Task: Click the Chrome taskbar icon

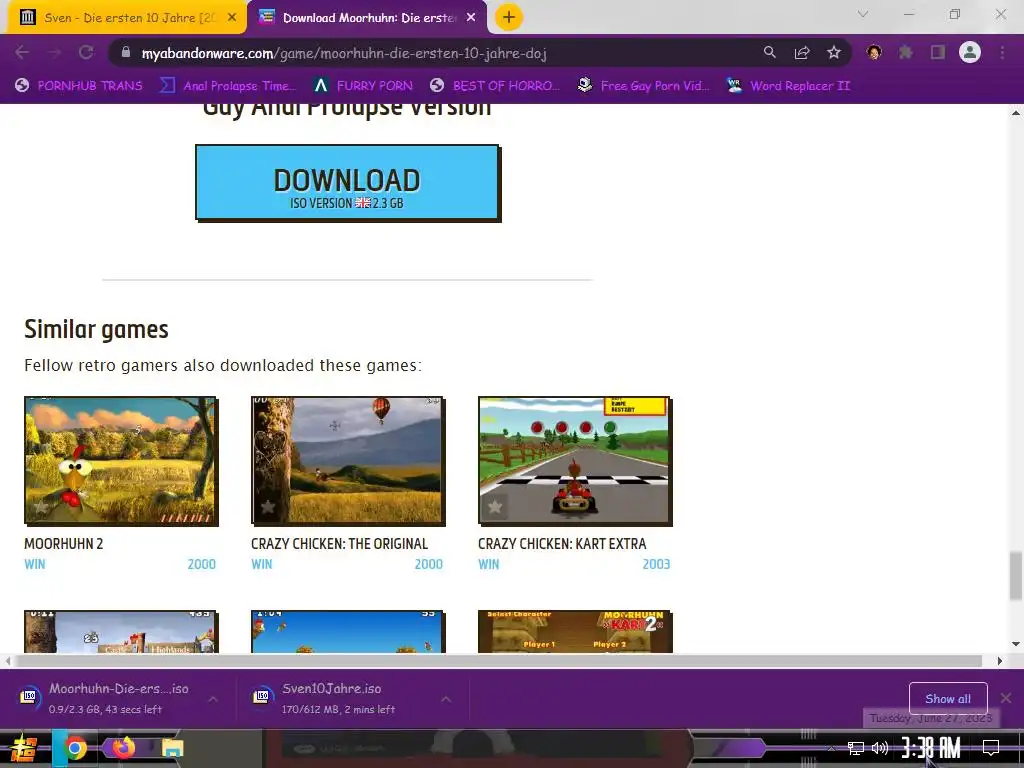Action: tap(74, 748)
